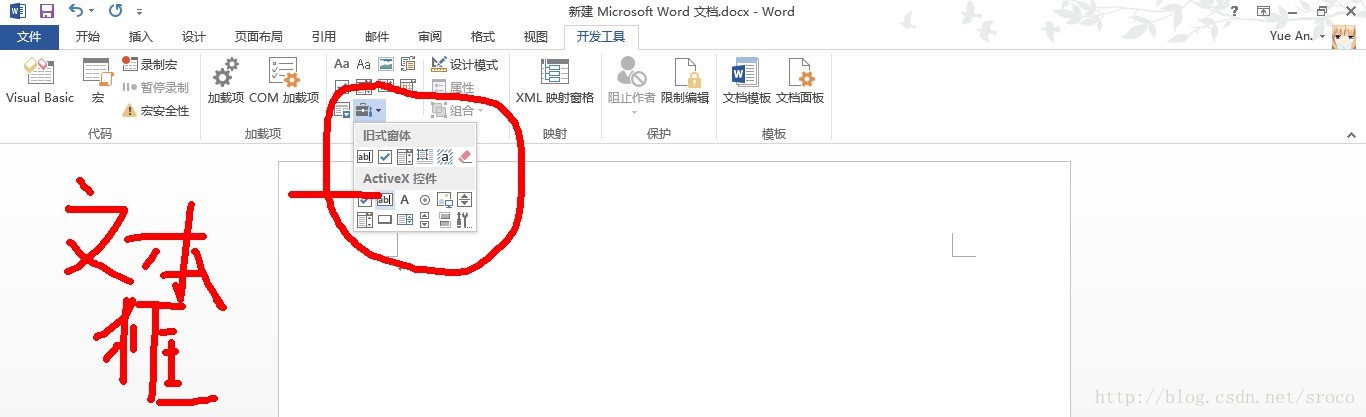Viewport: 1366px width, 417px height.
Task: Insert ActiveX combo box control
Action: [x=365, y=220]
